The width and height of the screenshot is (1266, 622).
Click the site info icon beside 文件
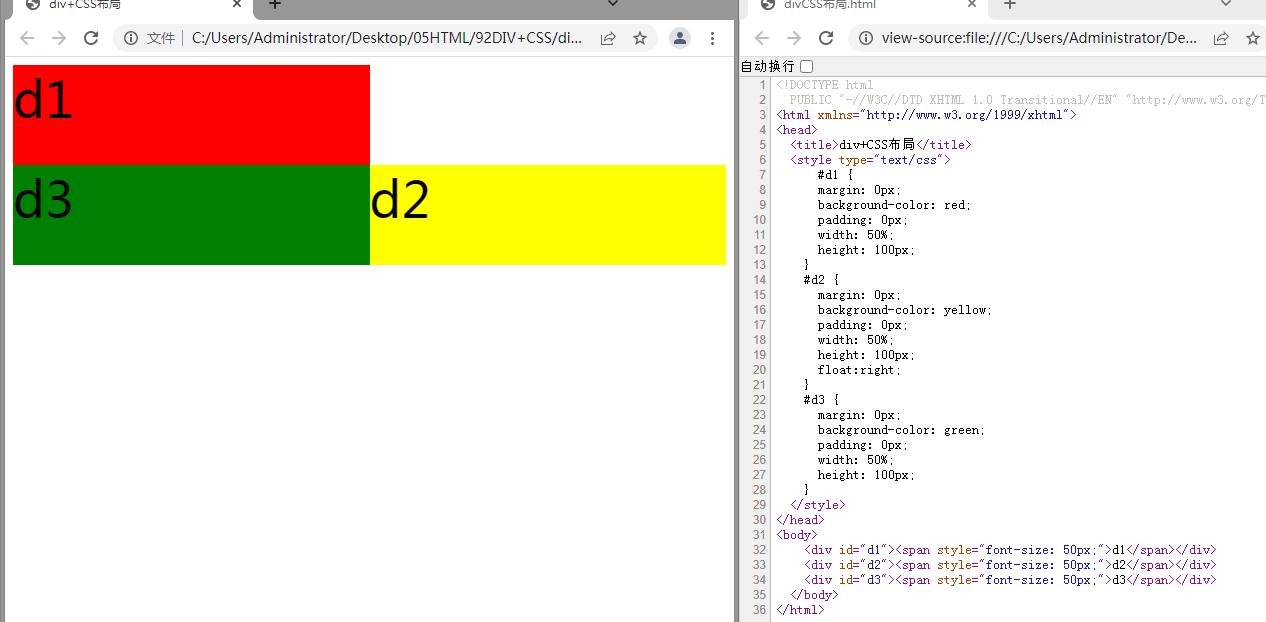pyautogui.click(x=131, y=38)
